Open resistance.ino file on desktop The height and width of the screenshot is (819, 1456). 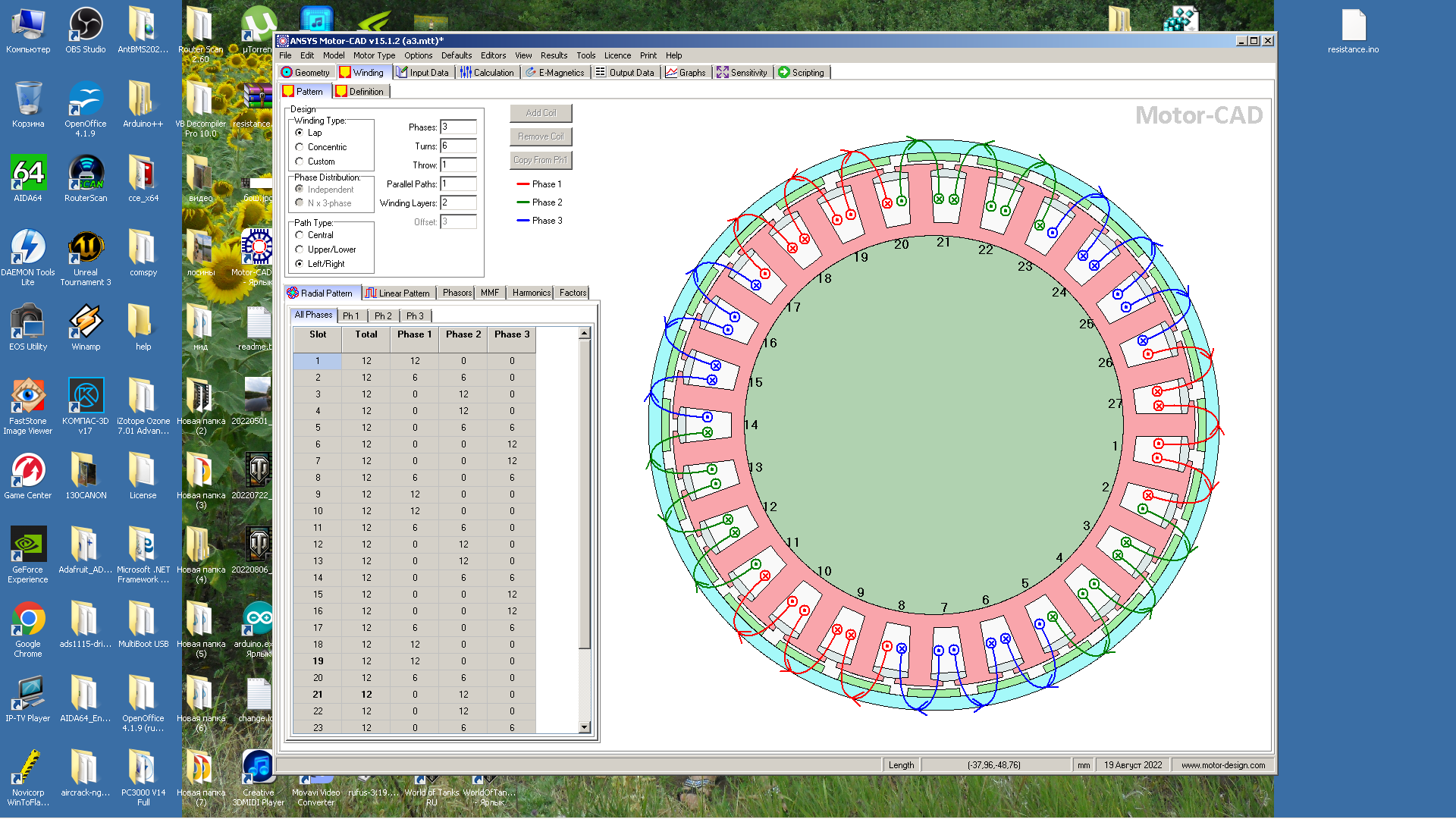point(1354,32)
